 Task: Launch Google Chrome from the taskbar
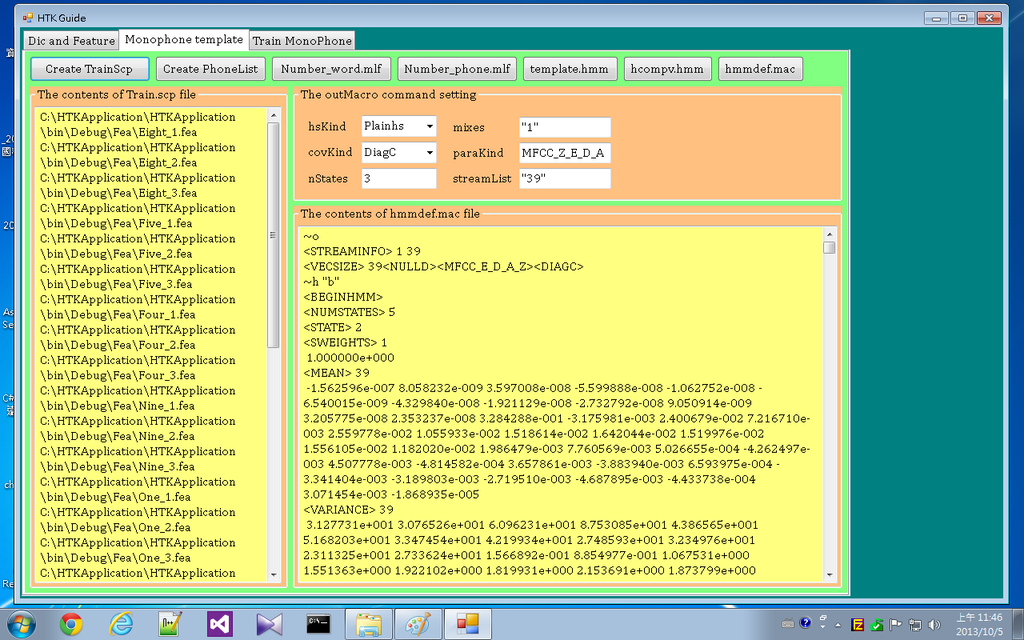[x=71, y=624]
